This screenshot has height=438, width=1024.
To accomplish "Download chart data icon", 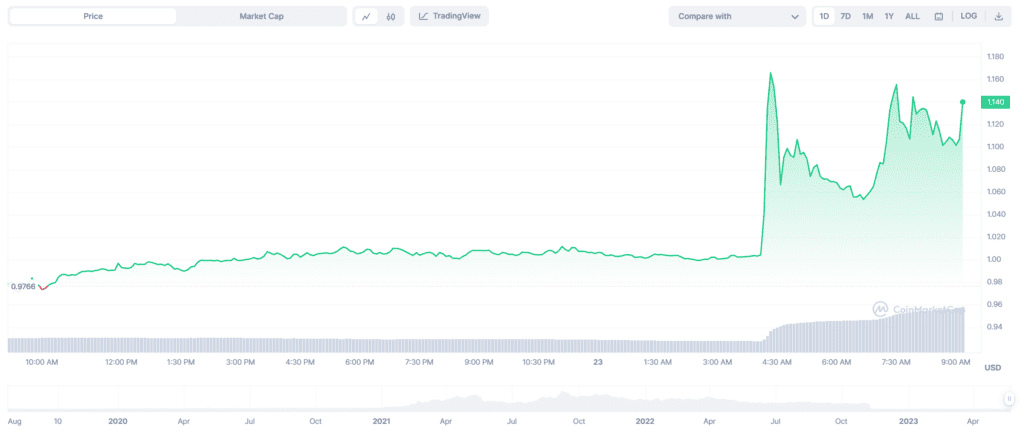I will point(999,16).
